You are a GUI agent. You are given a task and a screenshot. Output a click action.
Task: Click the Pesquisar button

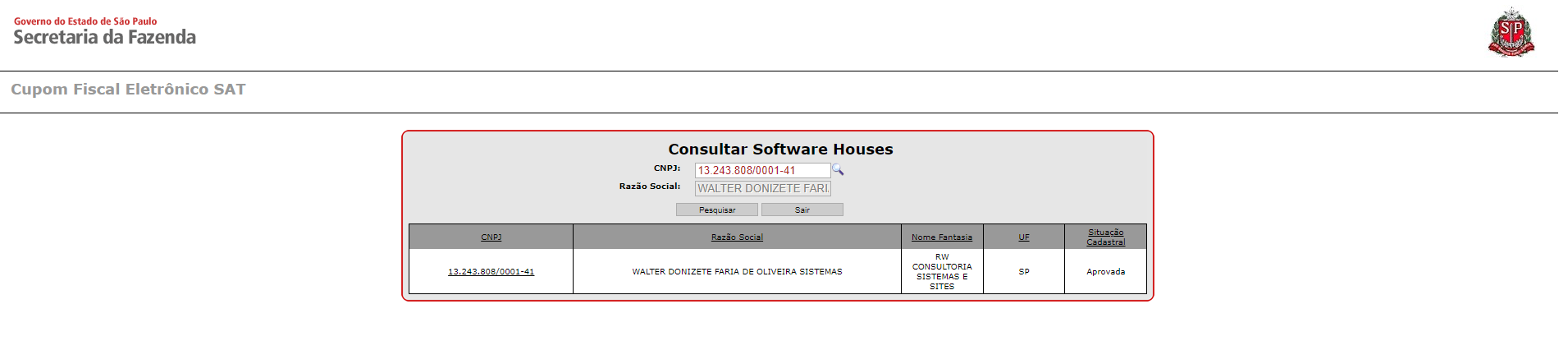pyautogui.click(x=717, y=210)
